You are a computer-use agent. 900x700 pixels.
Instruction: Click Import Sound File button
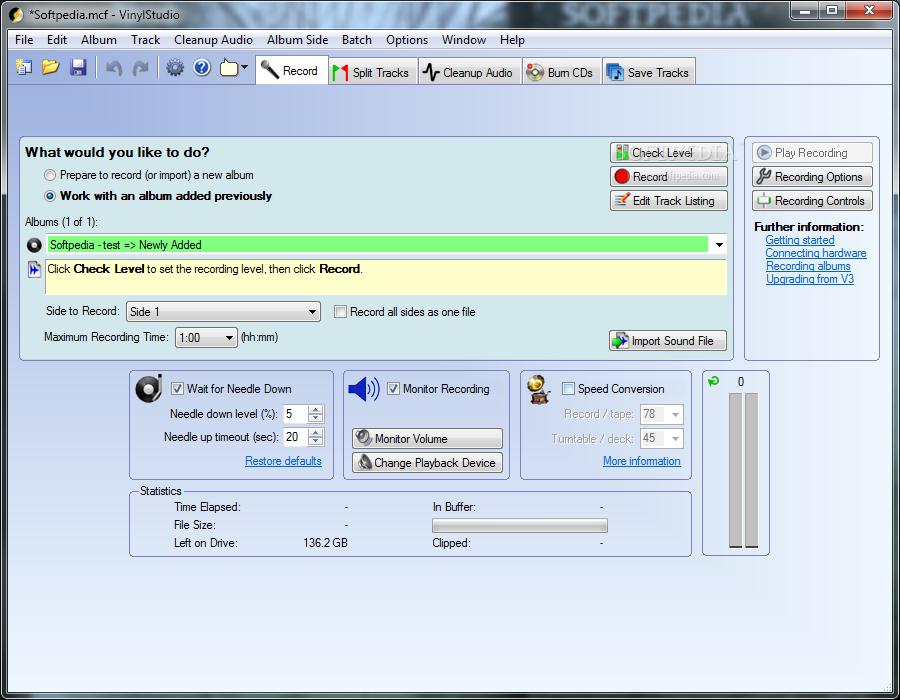click(668, 340)
